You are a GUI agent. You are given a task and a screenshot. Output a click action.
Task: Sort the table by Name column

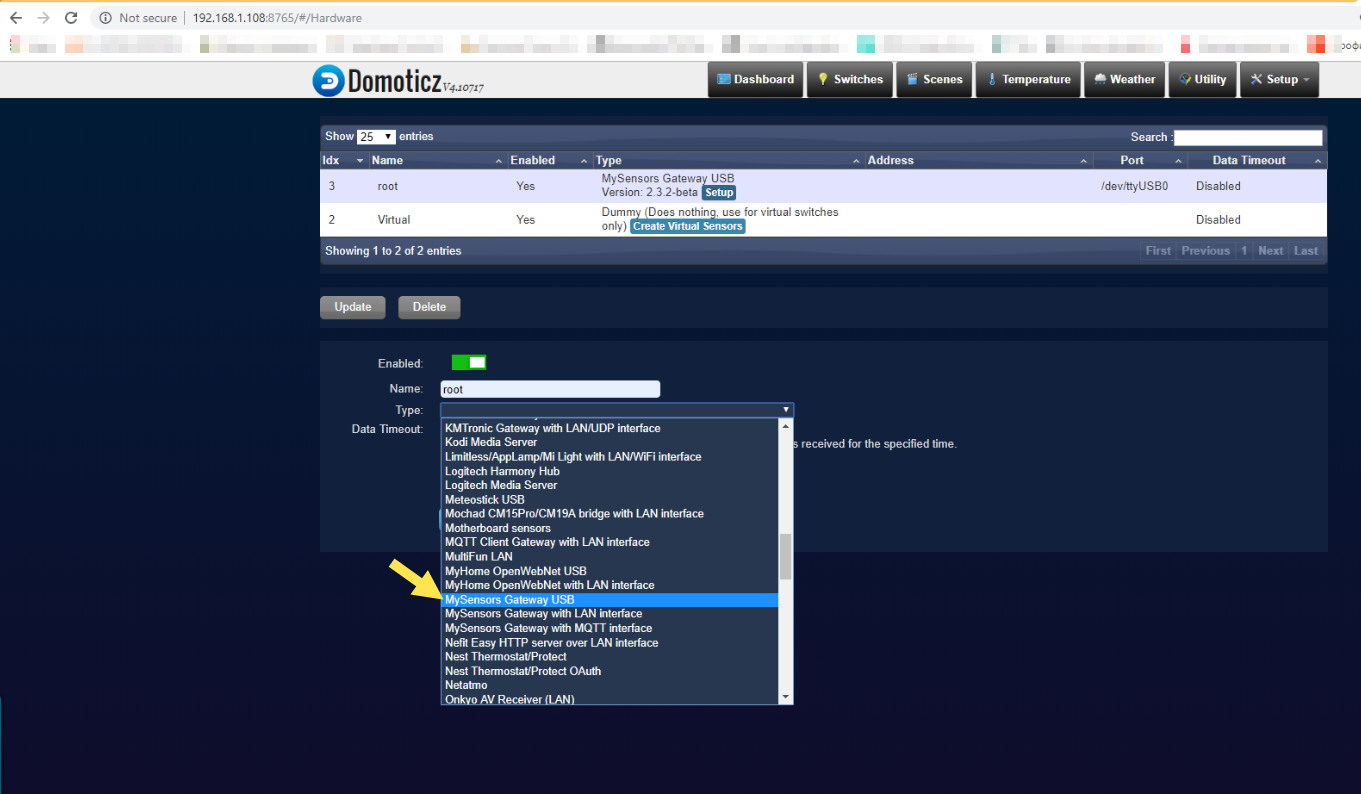coord(437,160)
